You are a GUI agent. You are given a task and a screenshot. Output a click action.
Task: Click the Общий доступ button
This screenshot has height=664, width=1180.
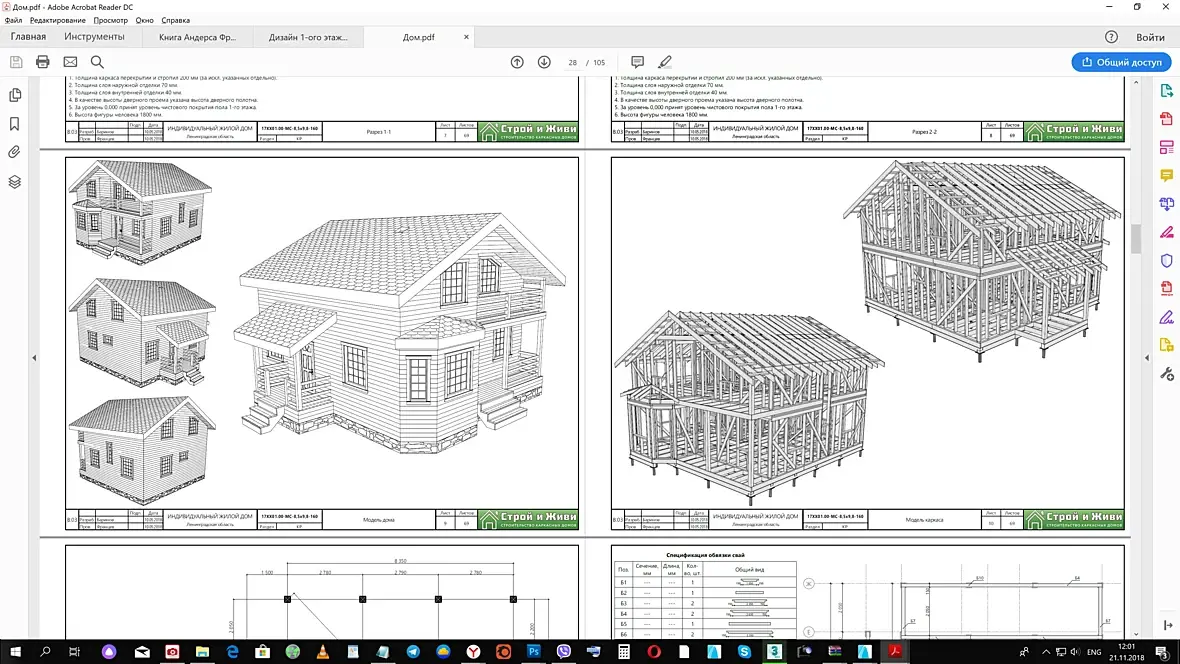pos(1121,62)
